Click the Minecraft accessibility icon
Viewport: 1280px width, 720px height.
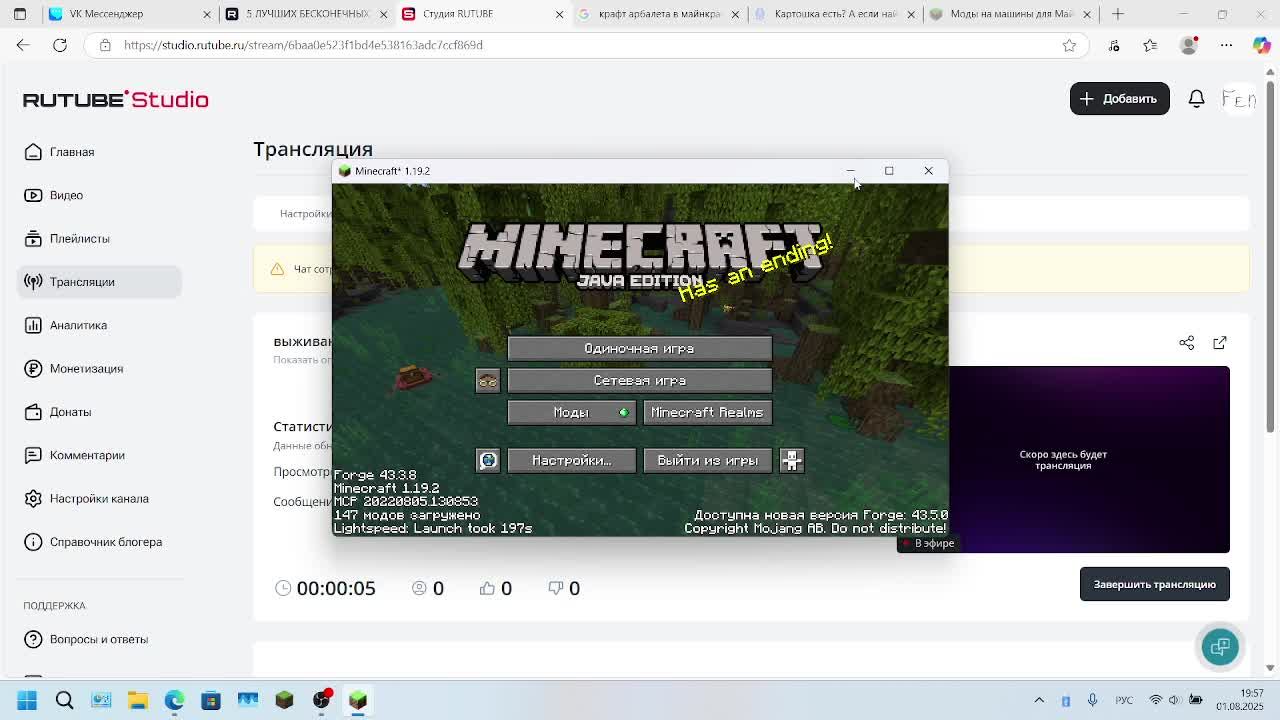click(x=791, y=460)
